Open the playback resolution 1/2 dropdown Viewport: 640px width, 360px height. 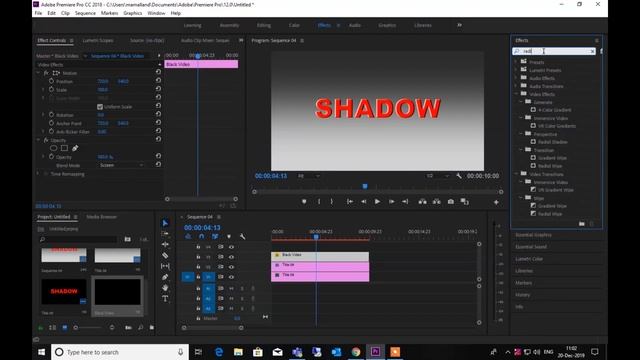pos(438,176)
